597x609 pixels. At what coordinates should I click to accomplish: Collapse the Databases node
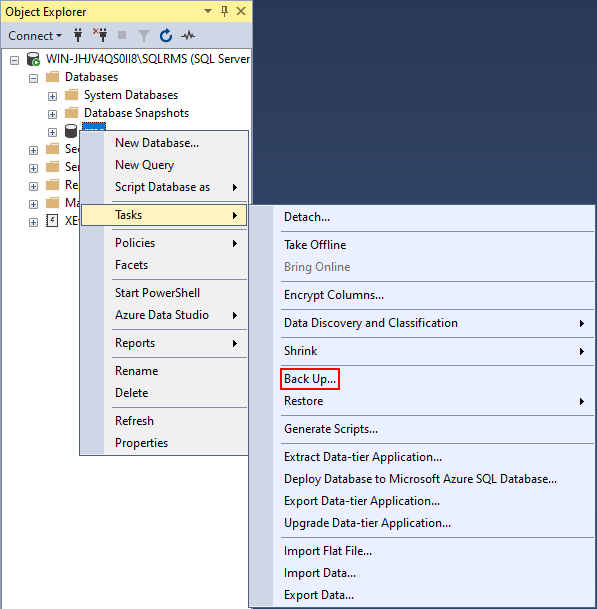pos(33,78)
